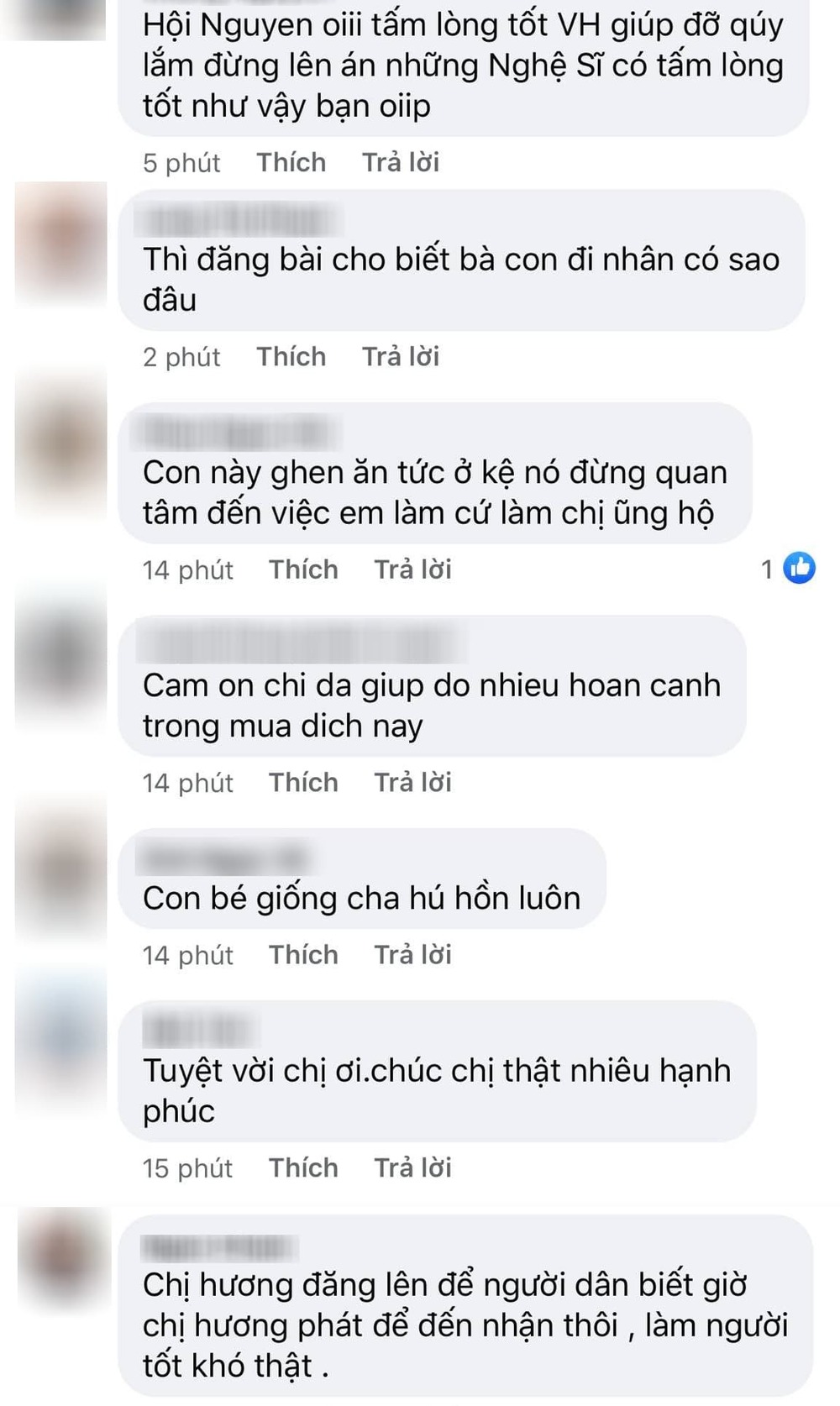The image size is (840, 1406).
Task: Like the 'Cam on chi da giup' comment
Action: coord(303,782)
